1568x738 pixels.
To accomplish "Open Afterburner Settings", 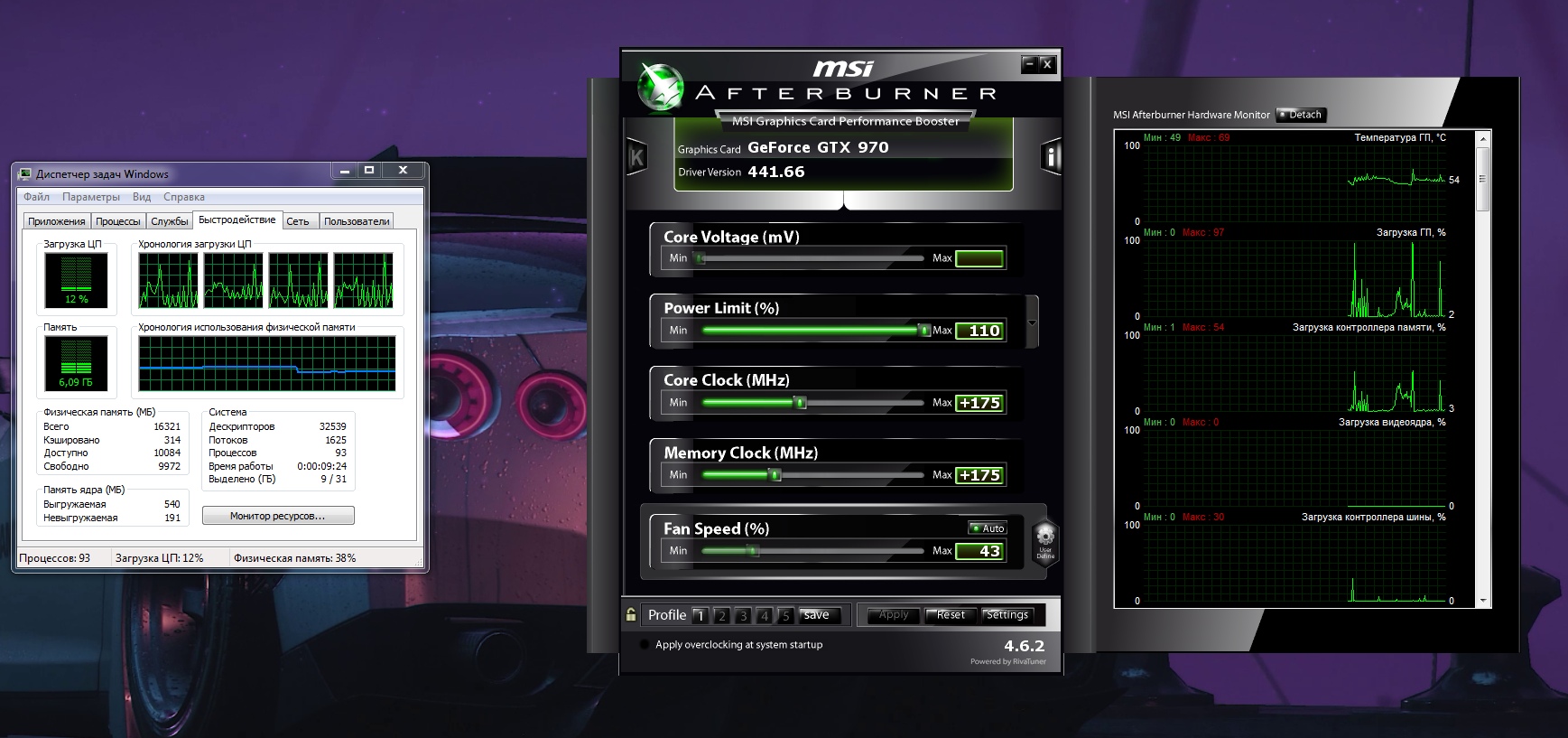I will click(1007, 615).
